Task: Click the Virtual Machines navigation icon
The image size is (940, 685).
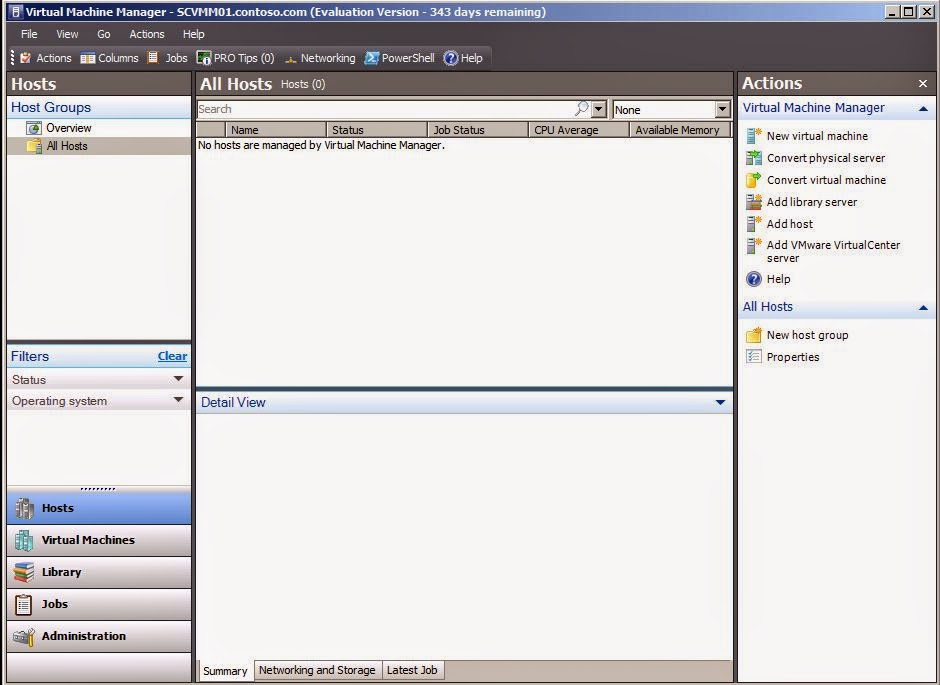Action: tap(24, 540)
